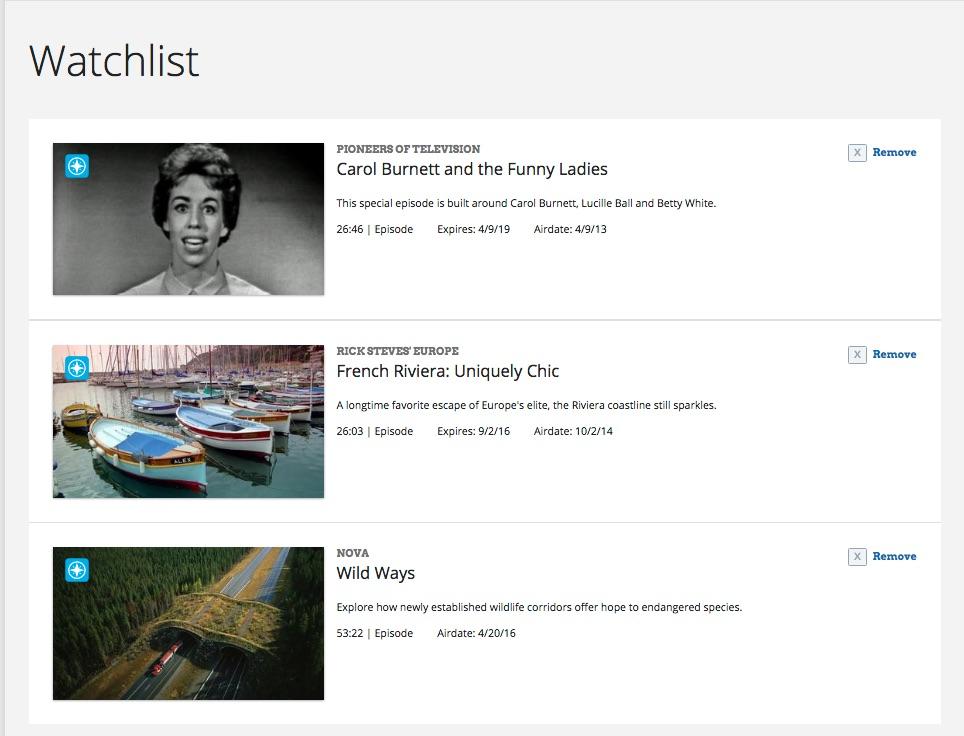The height and width of the screenshot is (736, 964).
Task: Open the Carol Burnett and the Funny Ladies title
Action: [x=472, y=169]
